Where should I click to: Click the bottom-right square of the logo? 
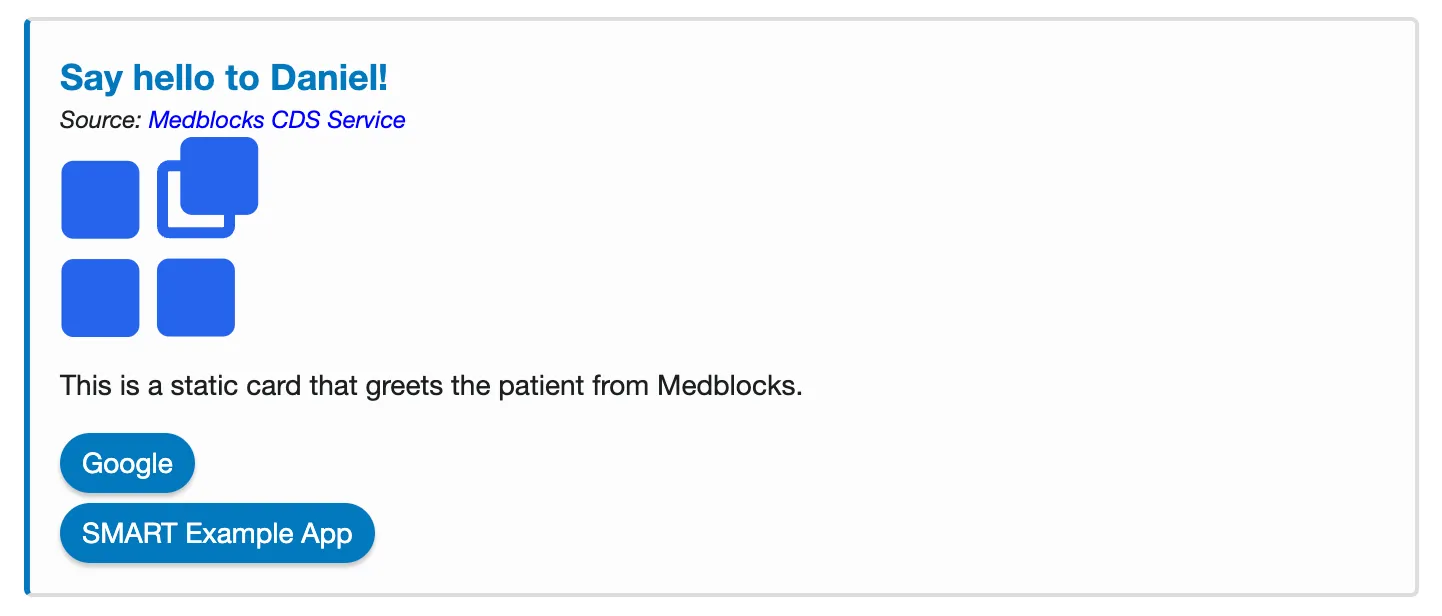coord(195,297)
